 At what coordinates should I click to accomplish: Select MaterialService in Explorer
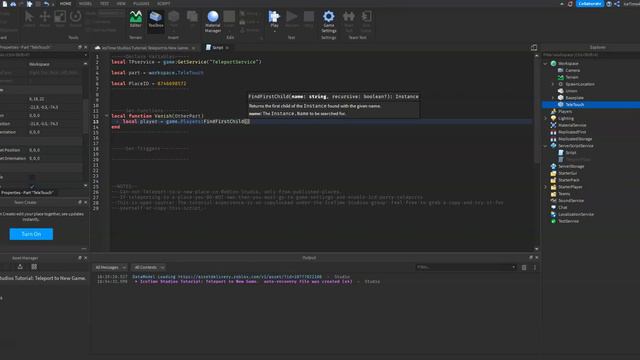pyautogui.click(x=572, y=125)
